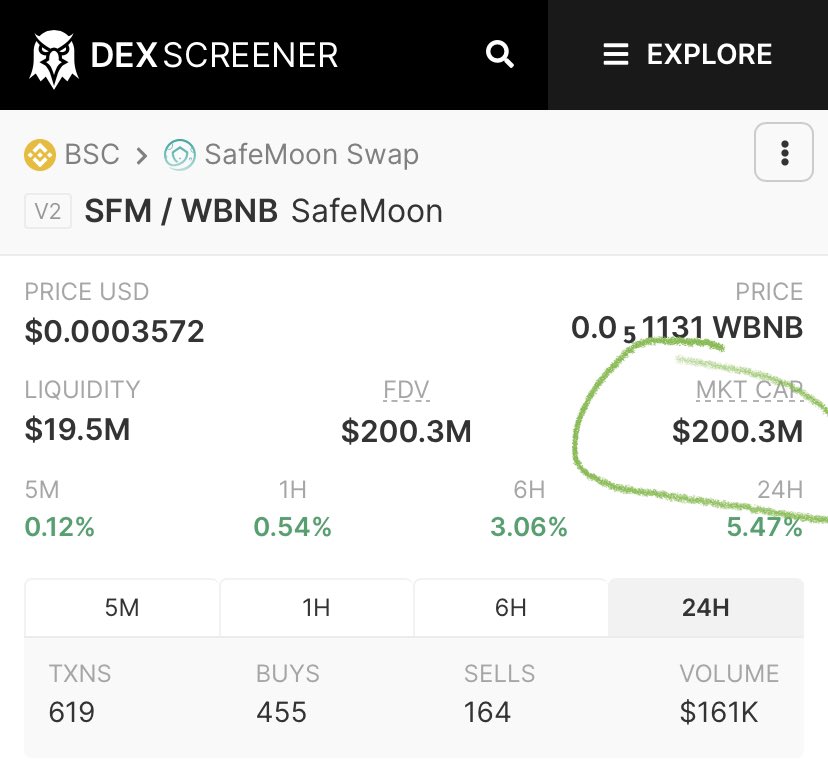Click the 3.06% six-hour change

pyautogui.click(x=529, y=527)
